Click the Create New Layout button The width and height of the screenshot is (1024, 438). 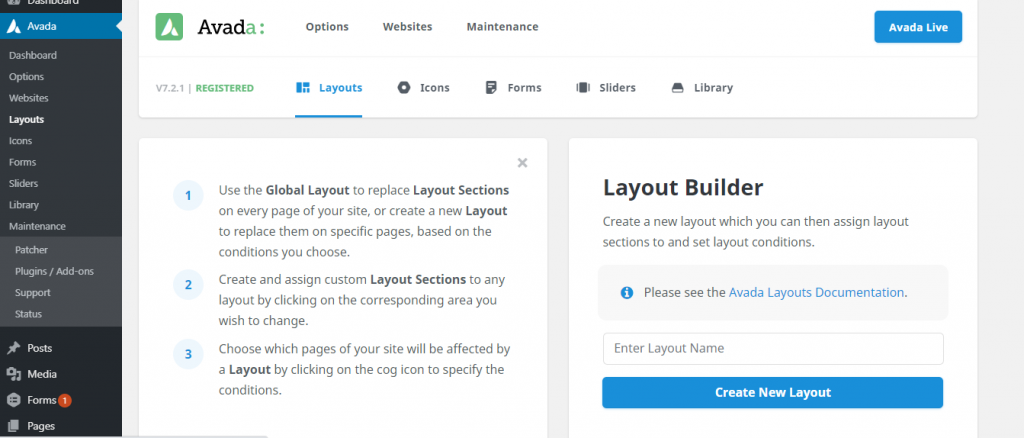click(773, 392)
